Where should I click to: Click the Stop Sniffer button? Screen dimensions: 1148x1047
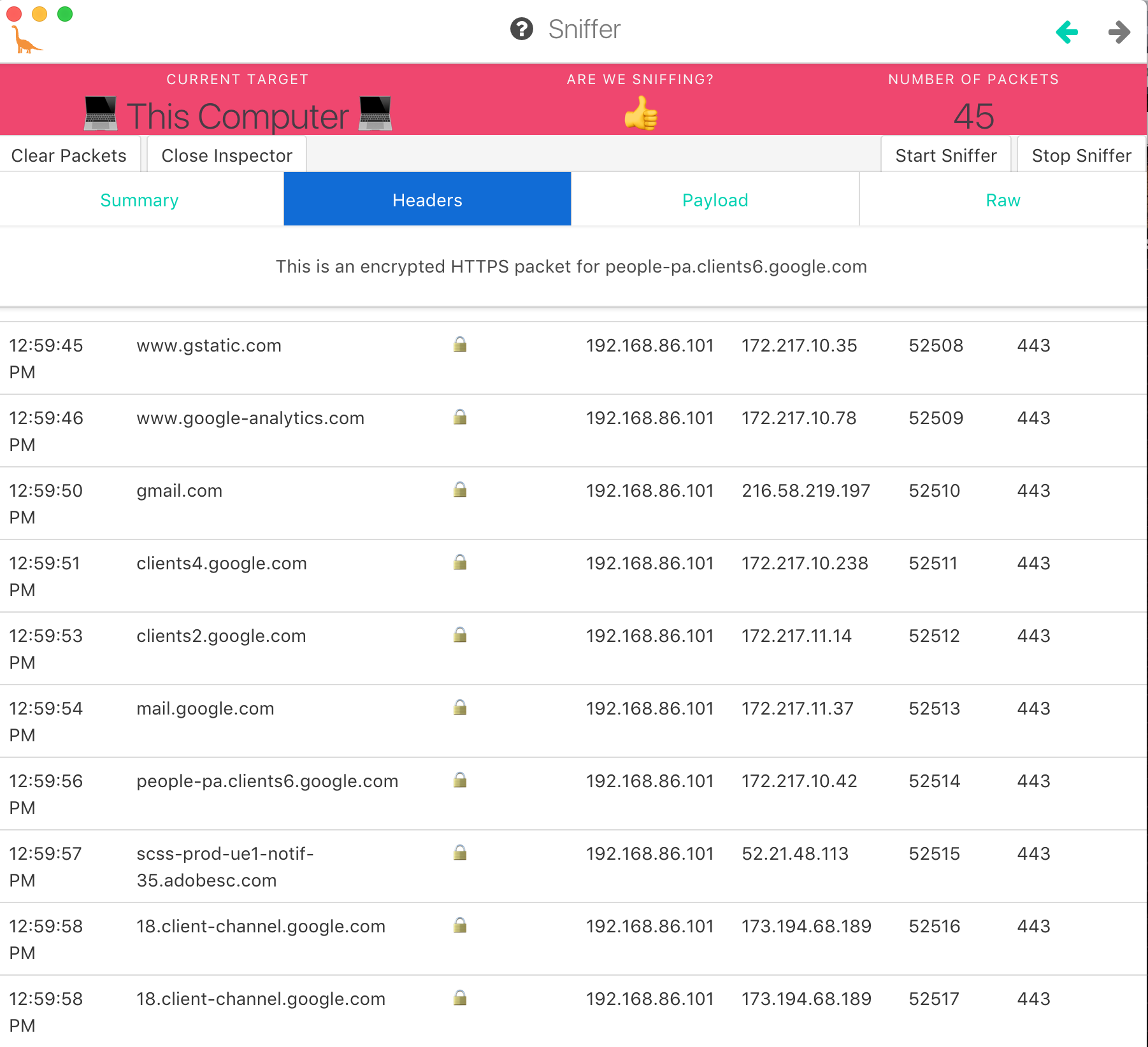[1082, 155]
